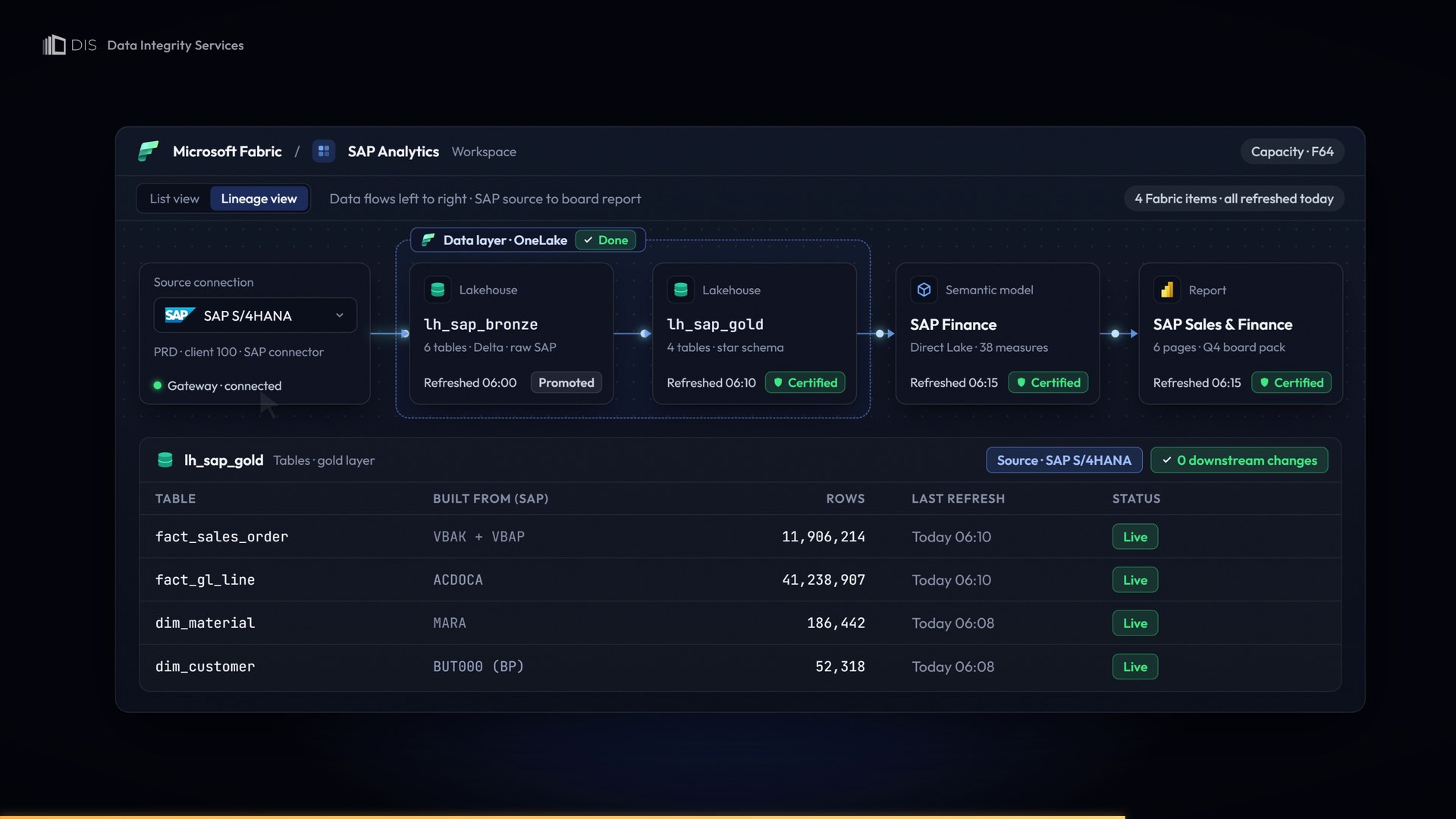Click the Microsoft Fabric logo icon

tap(148, 151)
